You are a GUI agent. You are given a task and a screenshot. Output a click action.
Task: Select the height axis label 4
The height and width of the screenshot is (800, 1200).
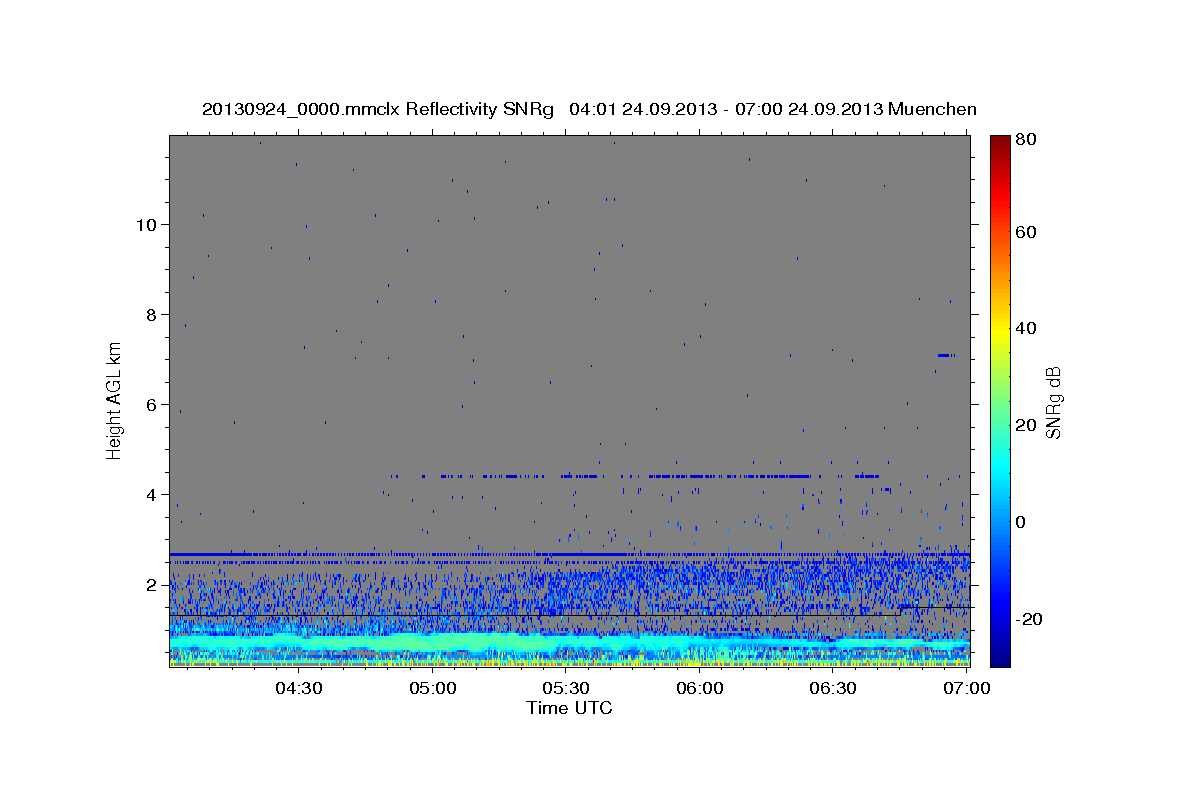click(153, 494)
